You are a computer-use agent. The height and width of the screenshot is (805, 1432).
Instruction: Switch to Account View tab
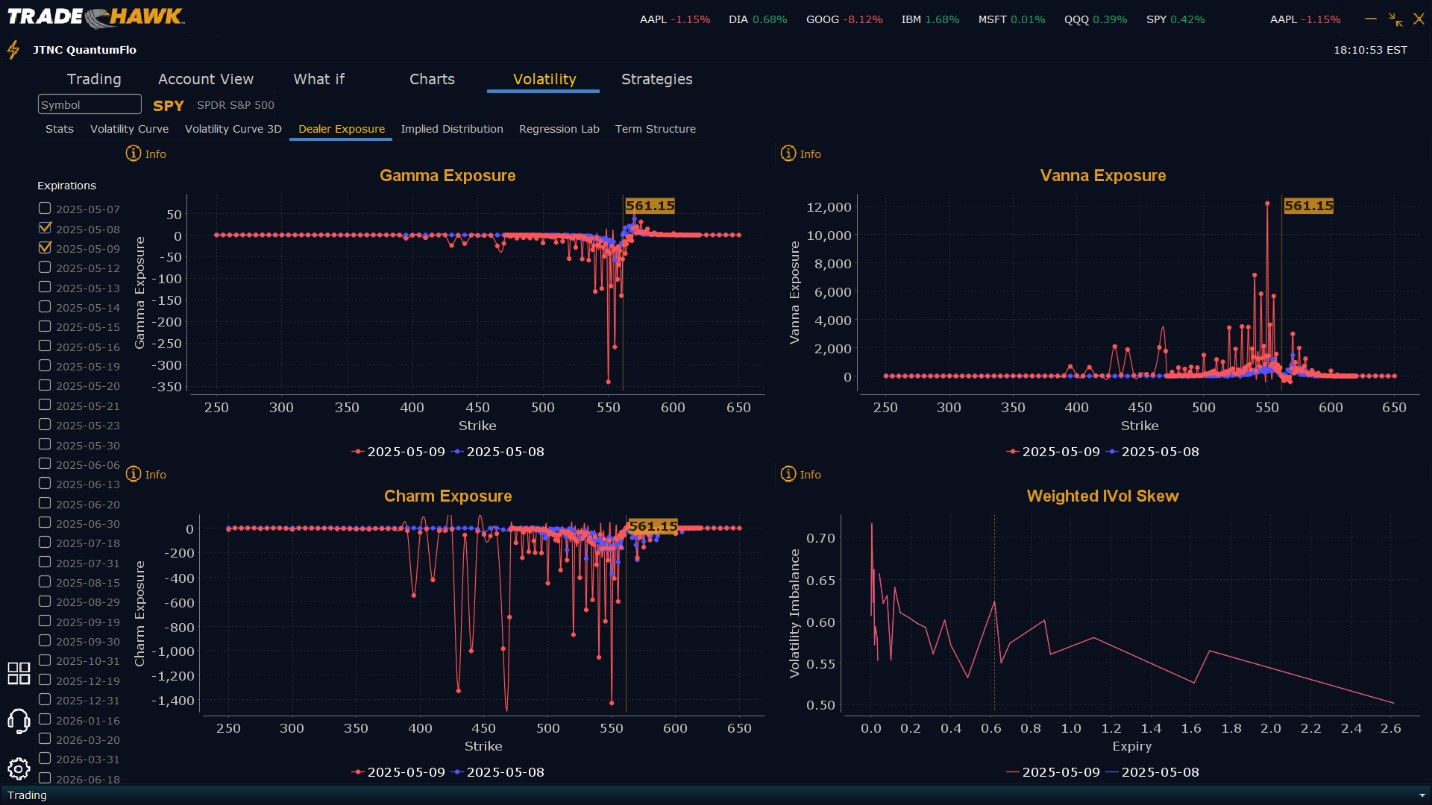click(x=206, y=79)
